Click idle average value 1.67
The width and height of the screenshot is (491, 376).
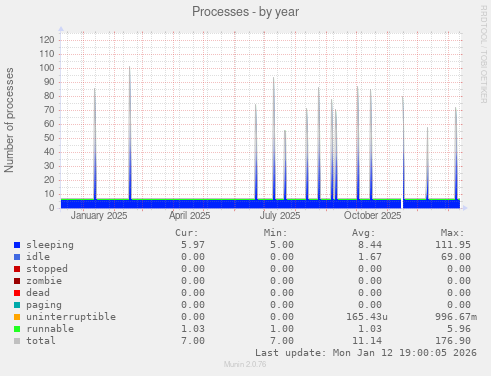point(370,257)
